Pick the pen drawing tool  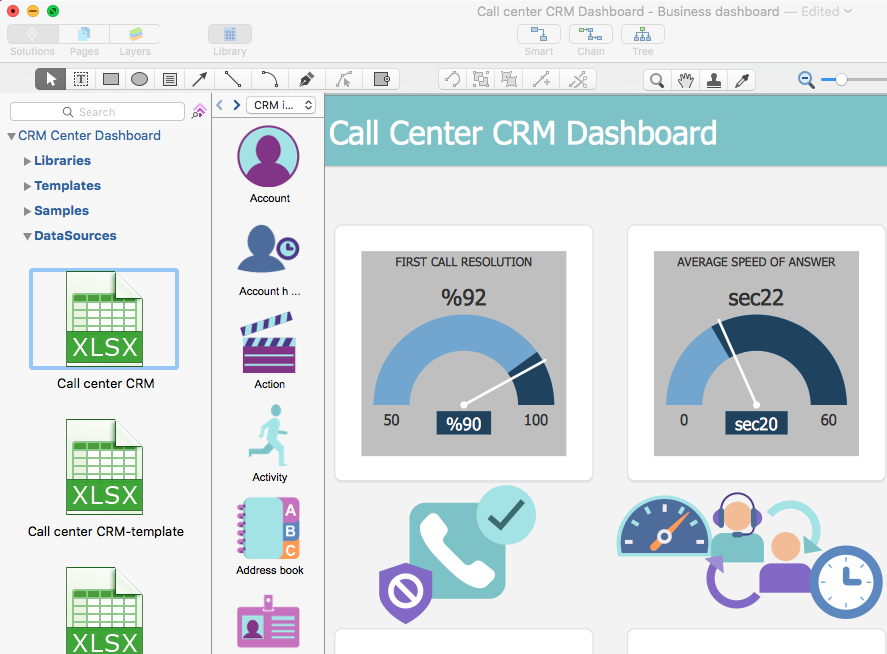[x=306, y=79]
